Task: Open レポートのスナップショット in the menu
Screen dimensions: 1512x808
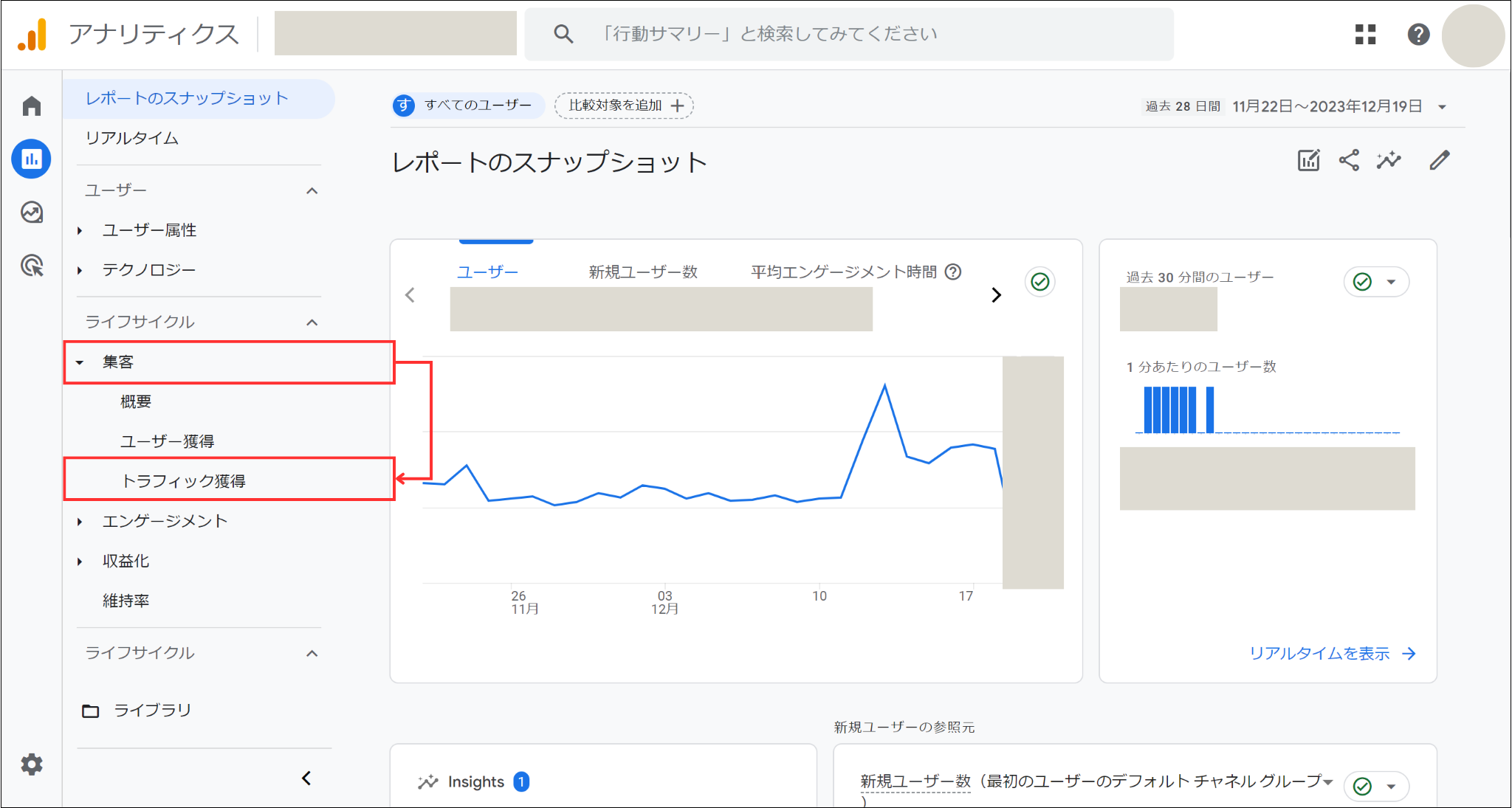Action: pos(199,99)
